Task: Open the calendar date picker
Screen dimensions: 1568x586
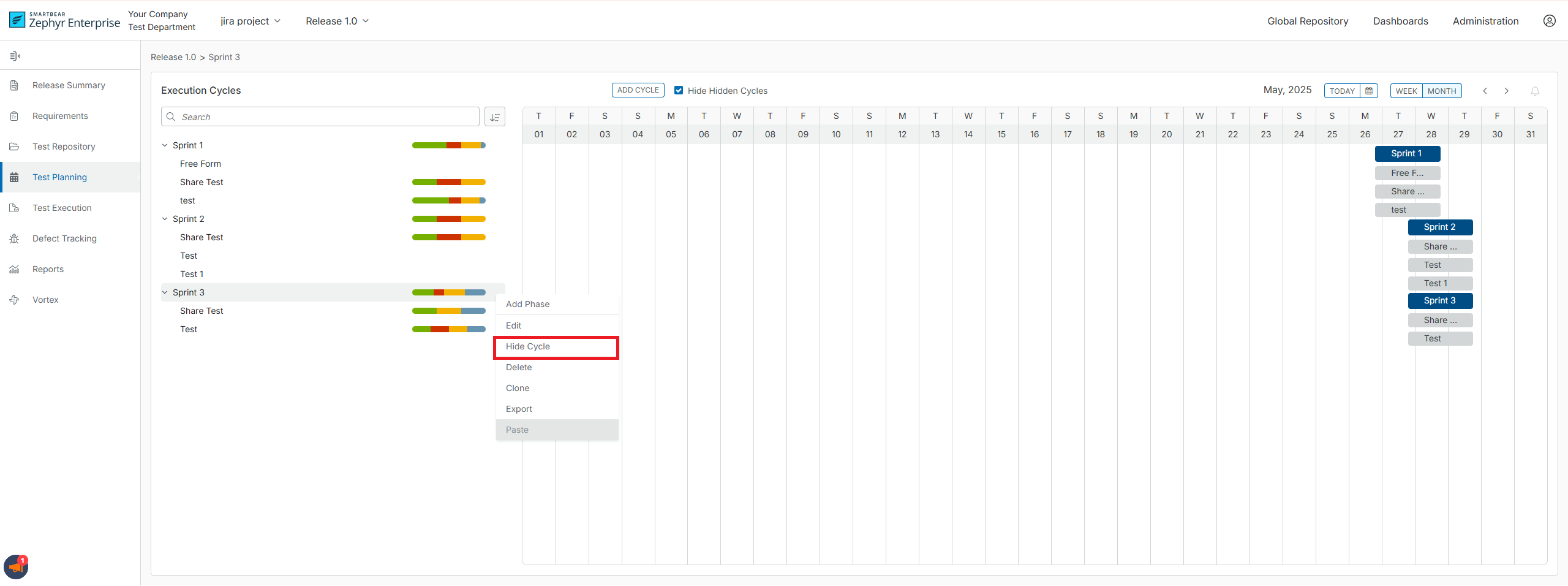Action: point(1370,90)
